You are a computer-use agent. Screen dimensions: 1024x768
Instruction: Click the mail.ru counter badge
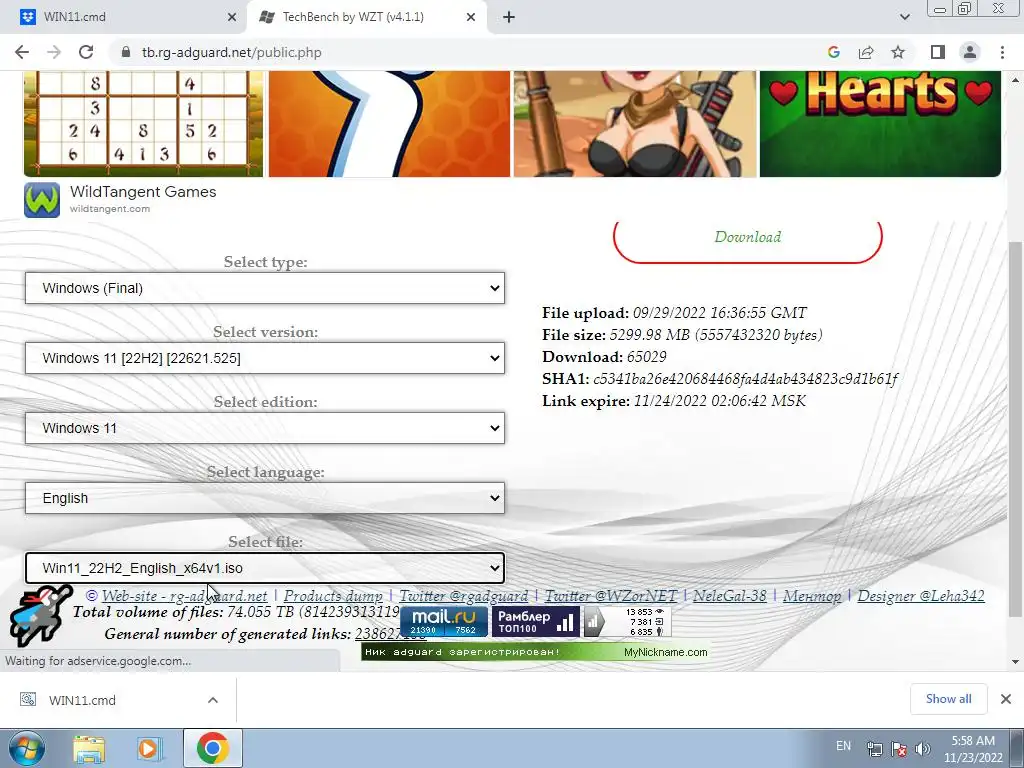pyautogui.click(x=444, y=622)
